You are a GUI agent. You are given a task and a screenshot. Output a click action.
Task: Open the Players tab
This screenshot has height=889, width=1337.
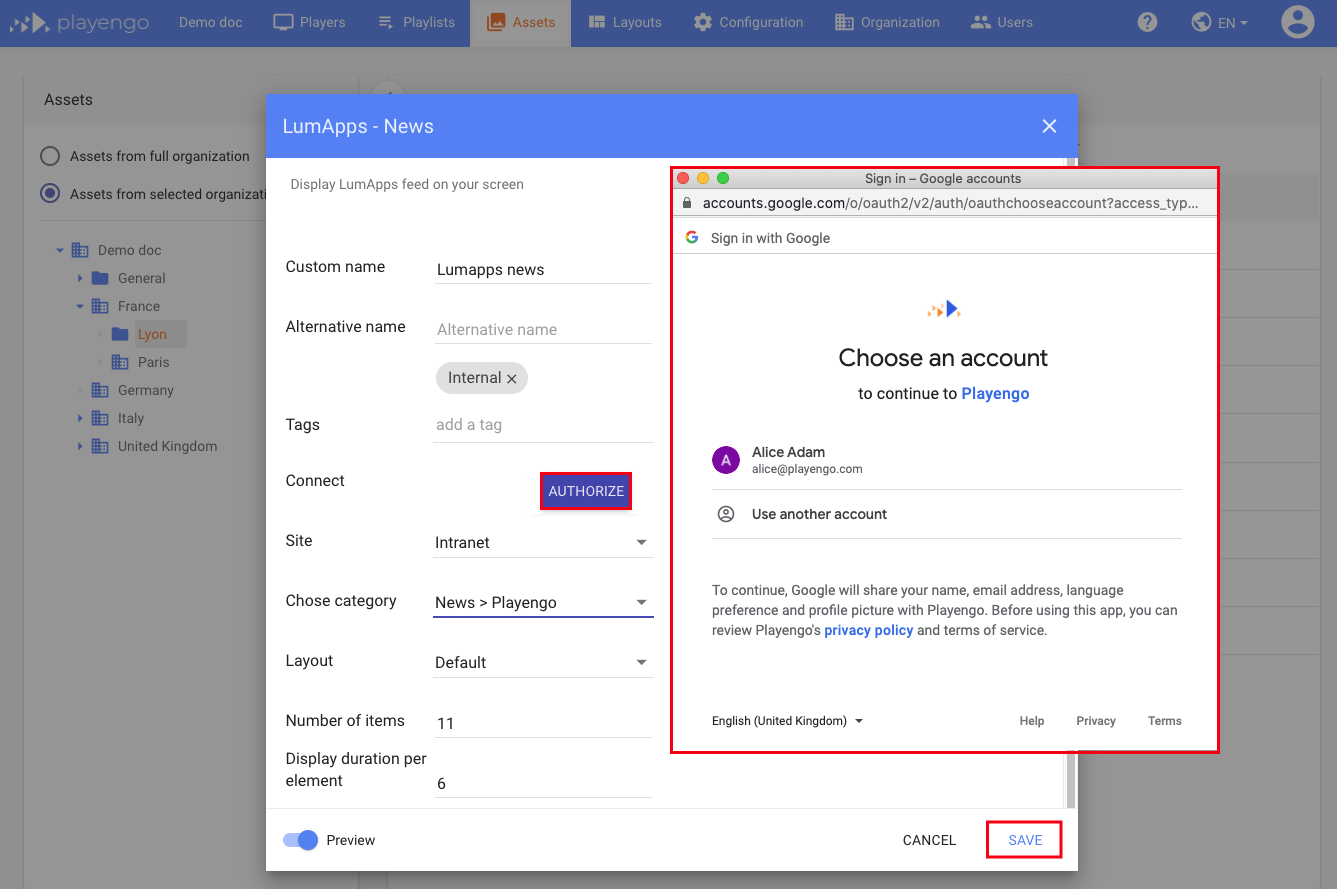[309, 22]
